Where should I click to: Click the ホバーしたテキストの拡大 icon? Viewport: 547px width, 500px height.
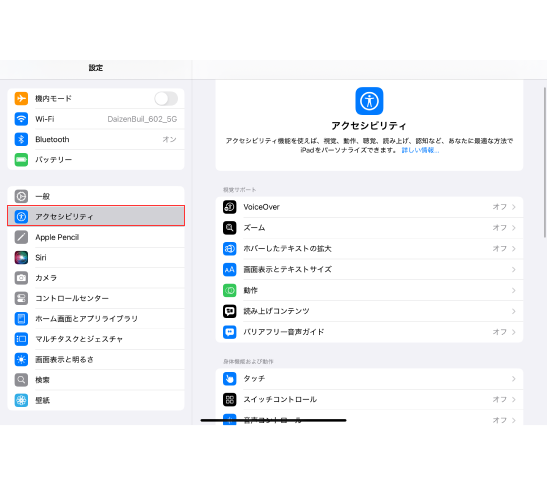pos(230,249)
